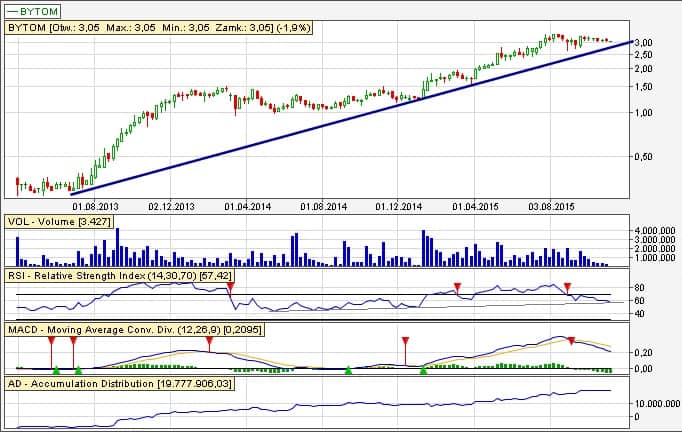Select the rightmost red marker on MACD curve
682x434 pixels.
coord(571,341)
